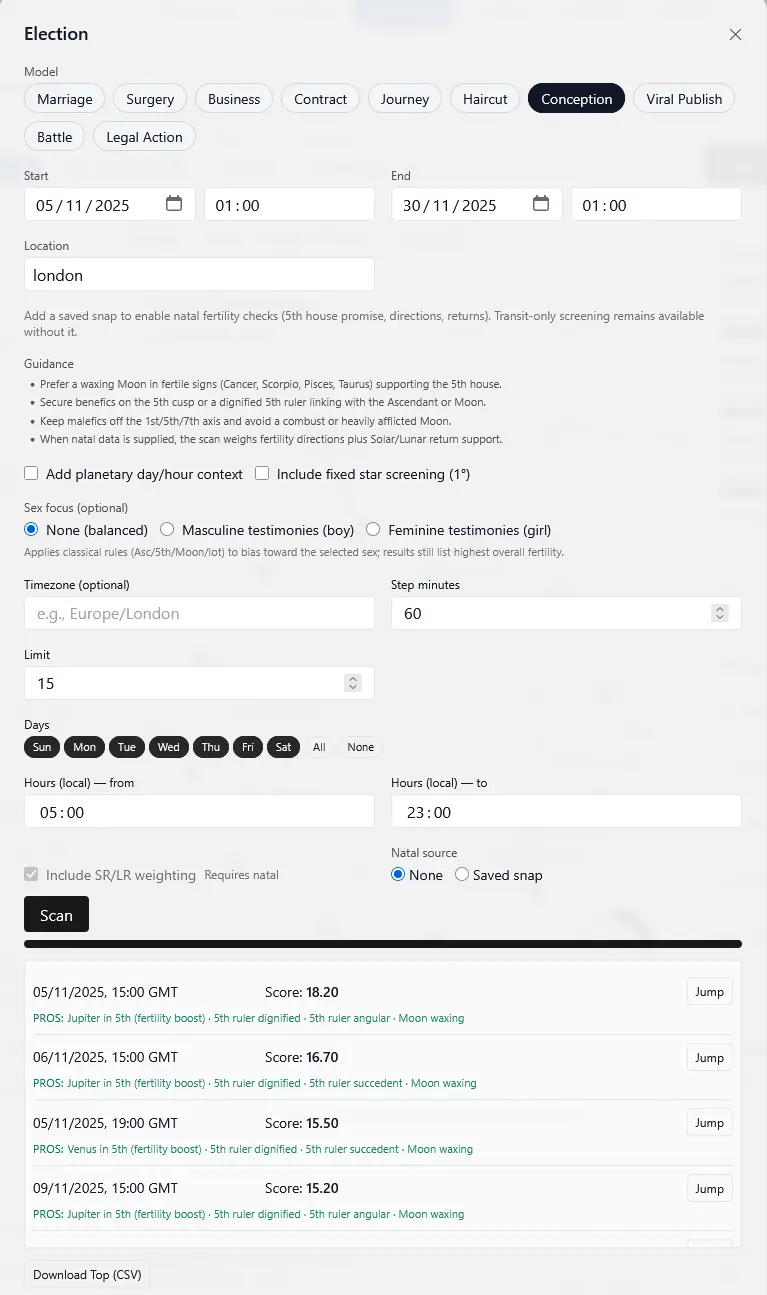The height and width of the screenshot is (1295, 767).
Task: Run the Scan
Action: pos(56,915)
